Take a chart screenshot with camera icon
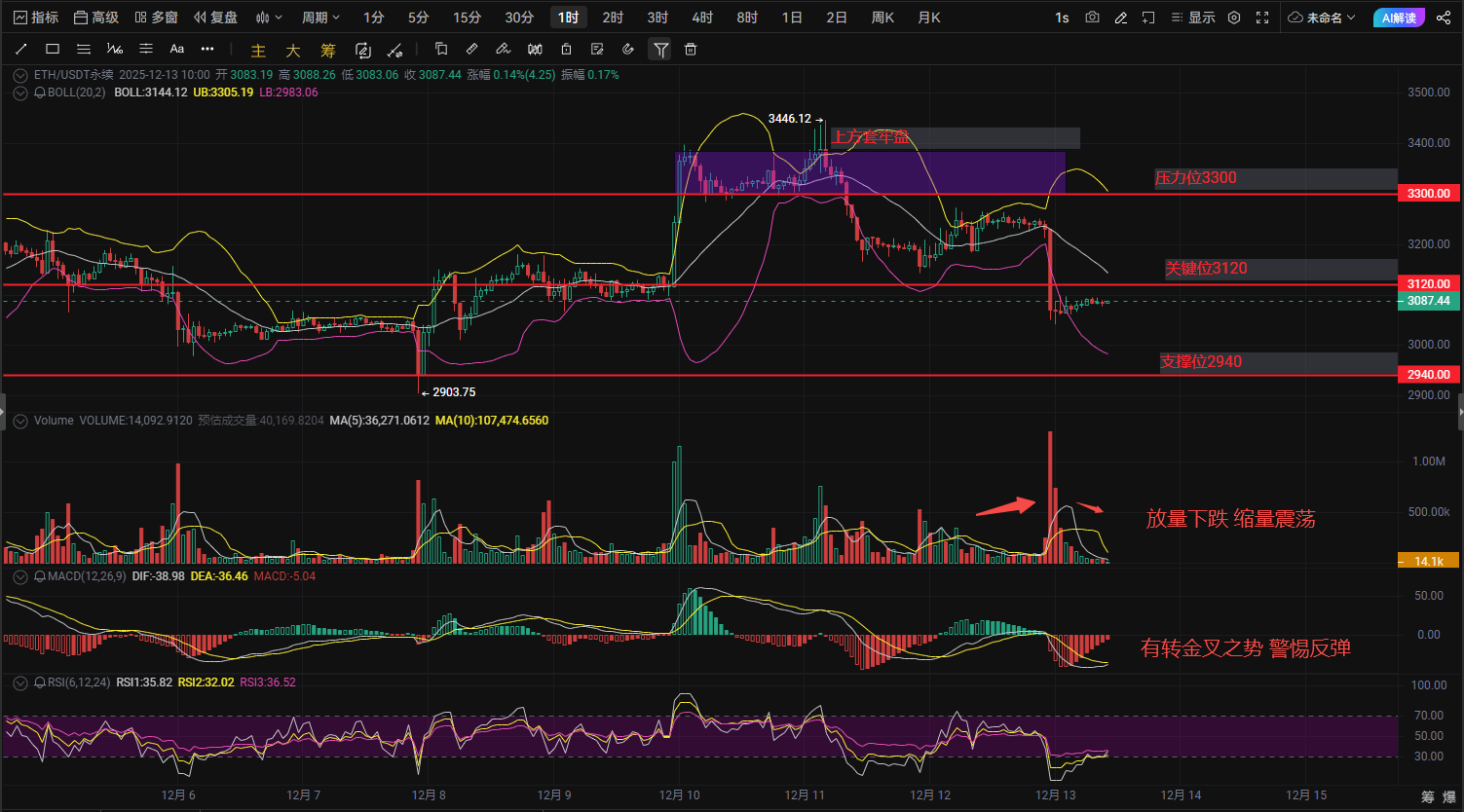The width and height of the screenshot is (1464, 812). [x=1092, y=18]
